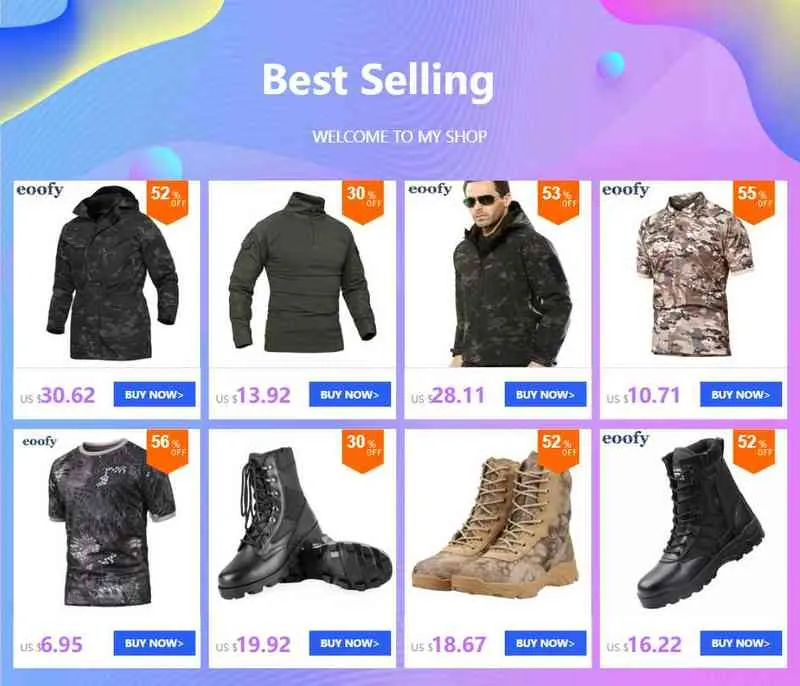Click the eoofy logo above the camo polo

(626, 190)
